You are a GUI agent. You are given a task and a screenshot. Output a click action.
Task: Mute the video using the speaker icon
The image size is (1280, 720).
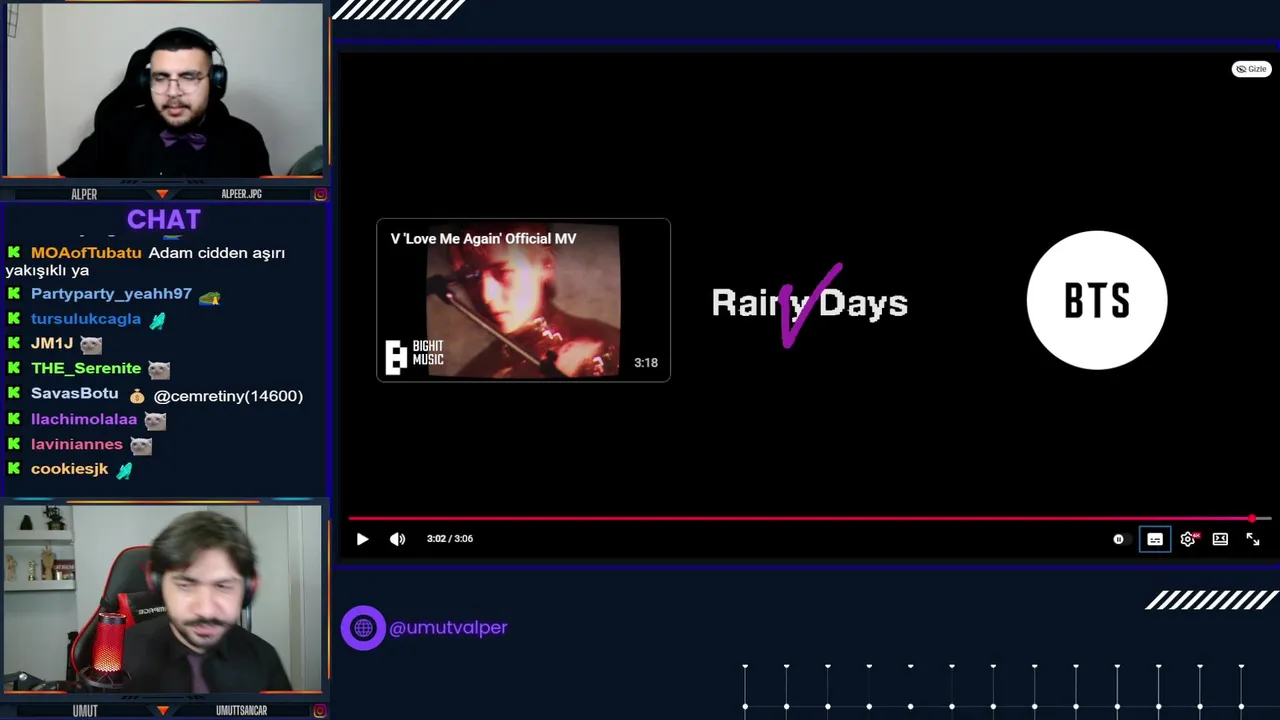pos(397,539)
